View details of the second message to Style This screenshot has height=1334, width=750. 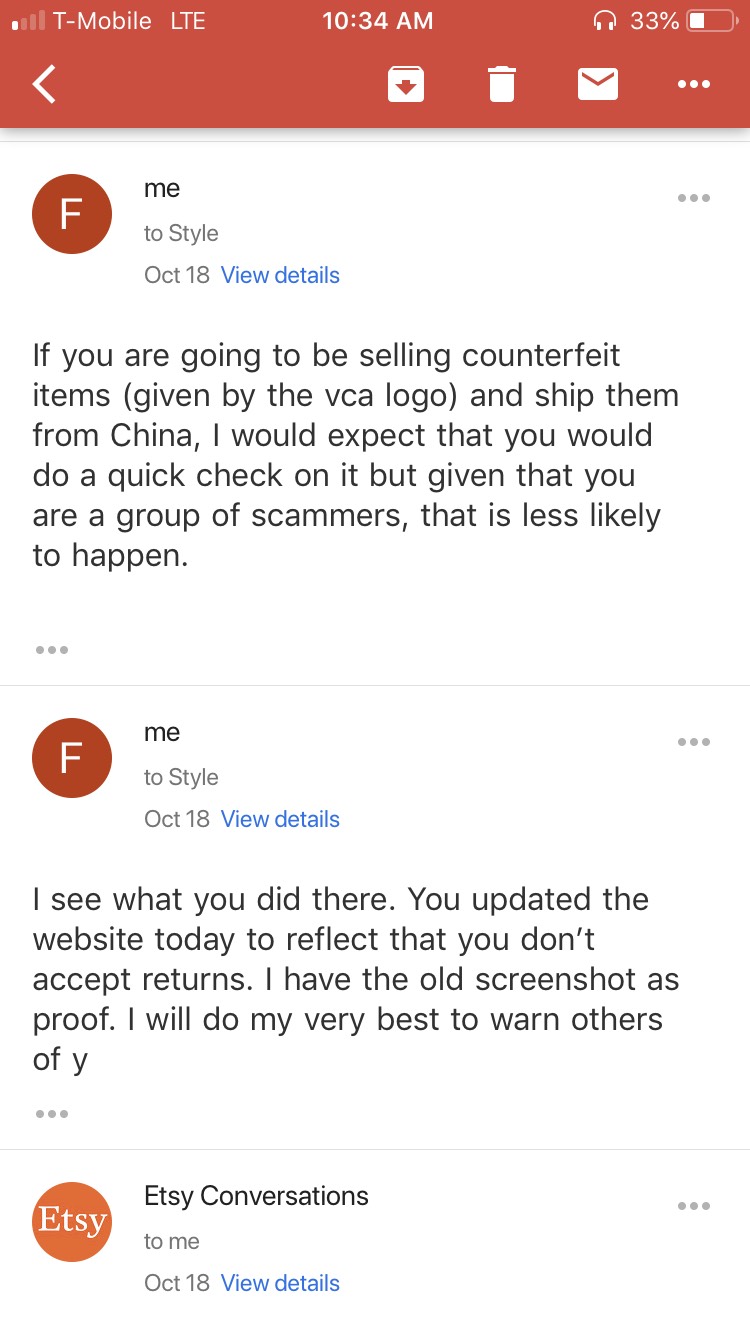[280, 819]
